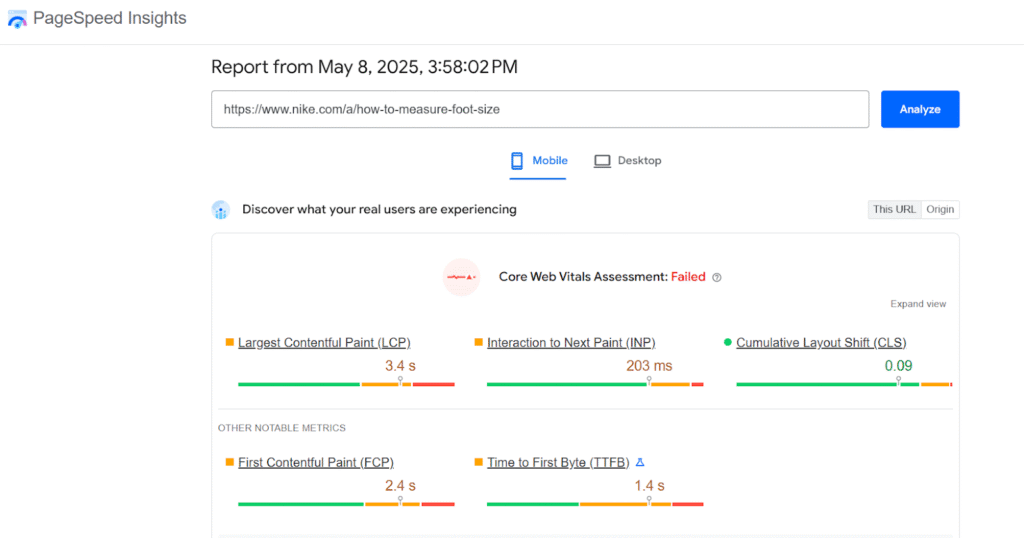
Task: Open the PageSpeed Insights title link
Action: [x=110, y=18]
